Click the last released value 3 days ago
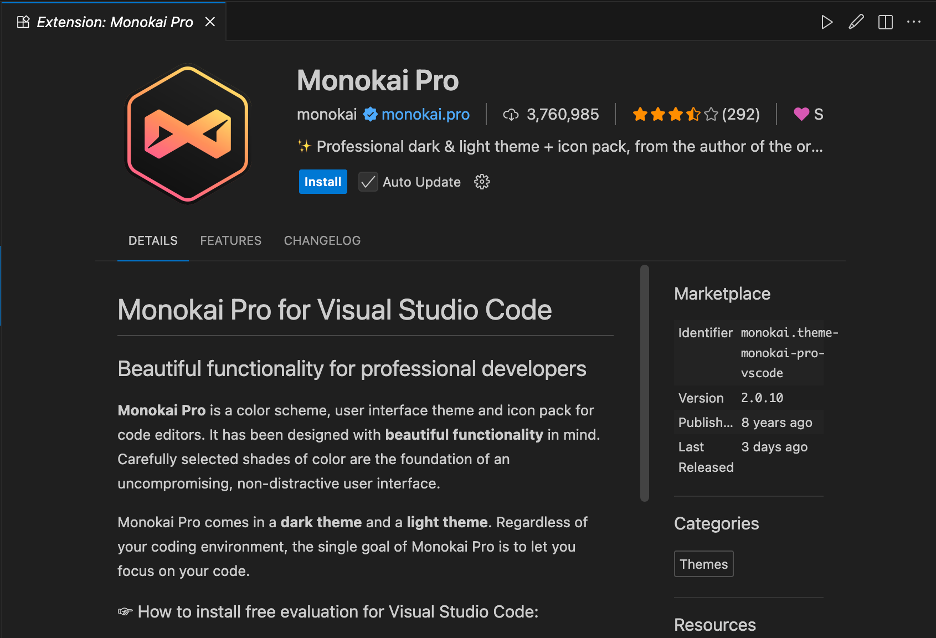 (774, 447)
